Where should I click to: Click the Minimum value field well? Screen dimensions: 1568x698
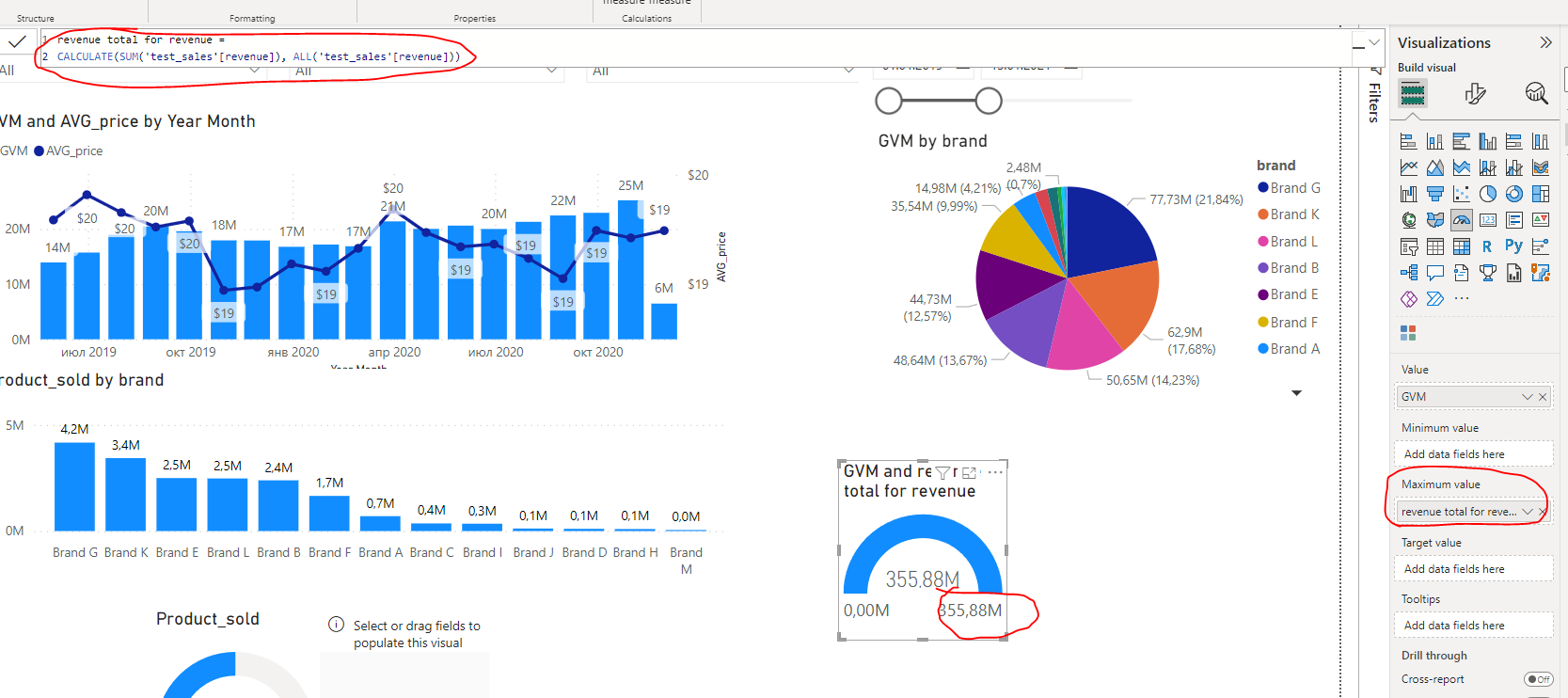click(1473, 454)
